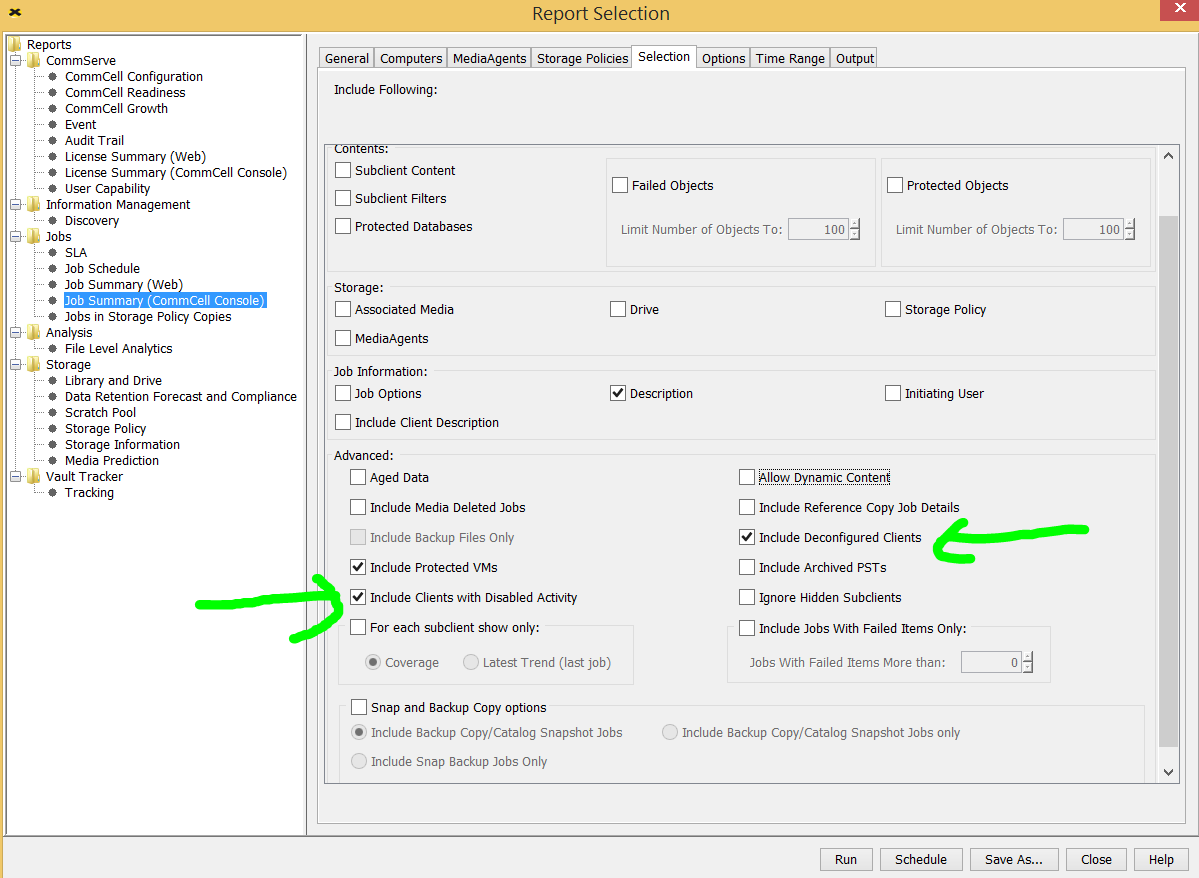Check the Failed Objects option
Screen dimensions: 1199x878
(620, 185)
